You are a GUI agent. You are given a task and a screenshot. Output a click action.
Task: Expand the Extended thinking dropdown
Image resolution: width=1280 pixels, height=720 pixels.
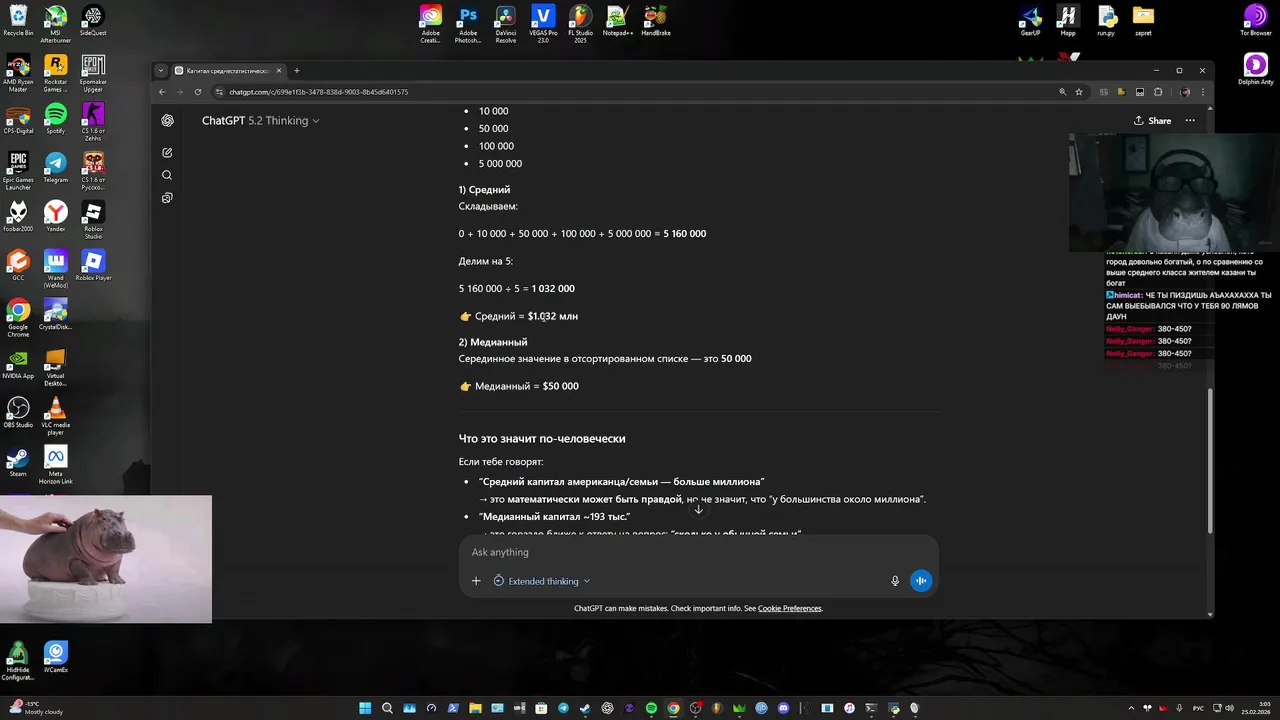pyautogui.click(x=541, y=581)
